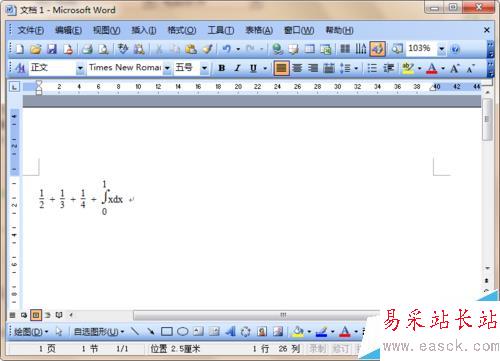Insert WordArt from drawing toolbar

tap(230, 331)
